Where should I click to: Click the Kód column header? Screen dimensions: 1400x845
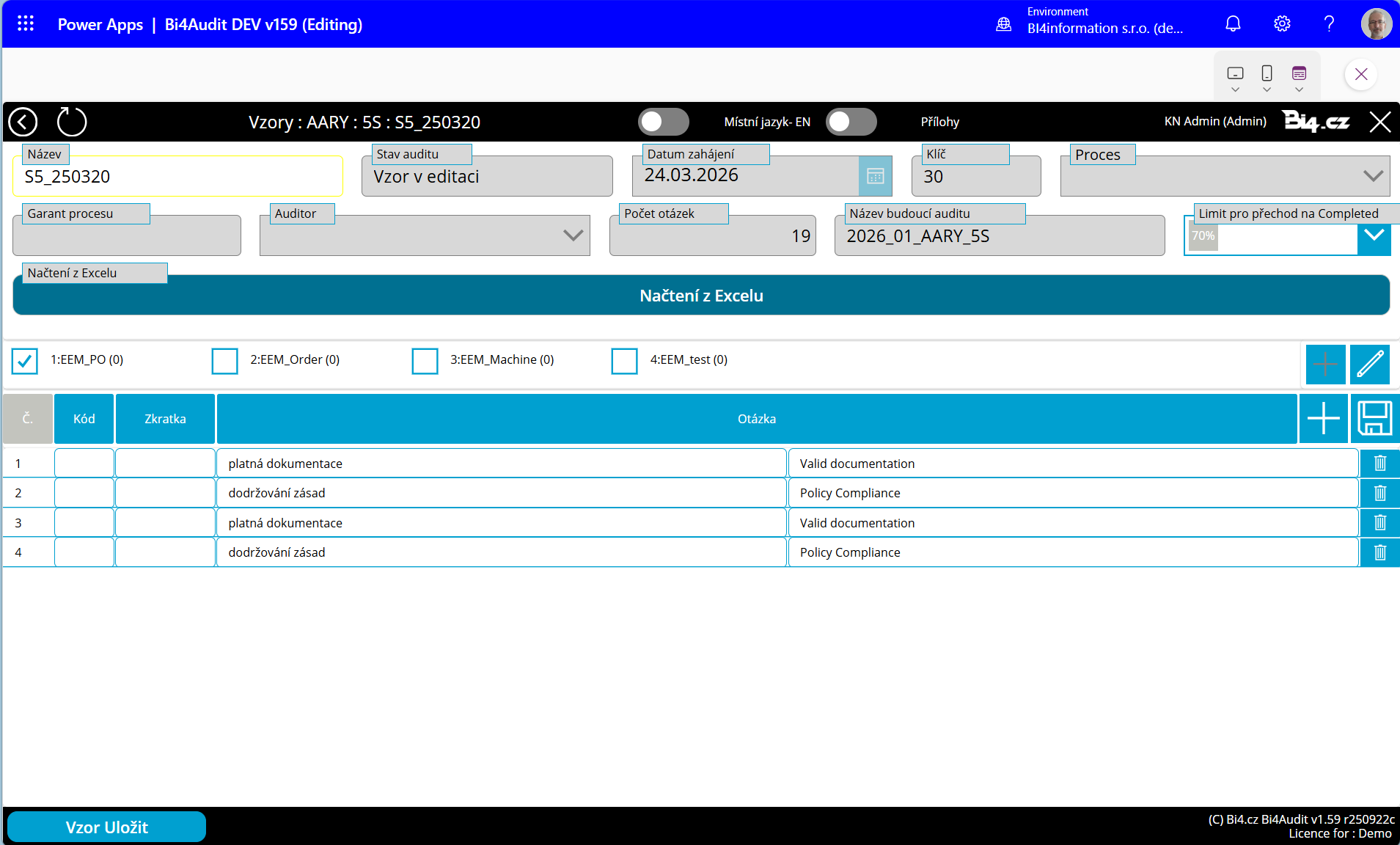click(84, 419)
